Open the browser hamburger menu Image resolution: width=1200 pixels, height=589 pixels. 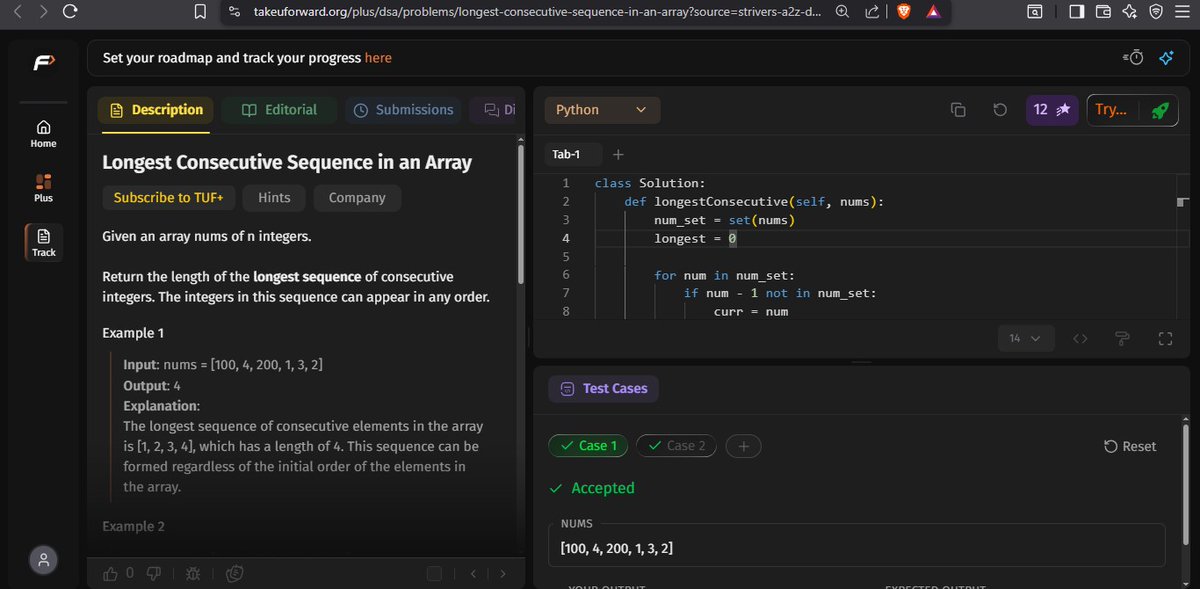coord(1183,12)
